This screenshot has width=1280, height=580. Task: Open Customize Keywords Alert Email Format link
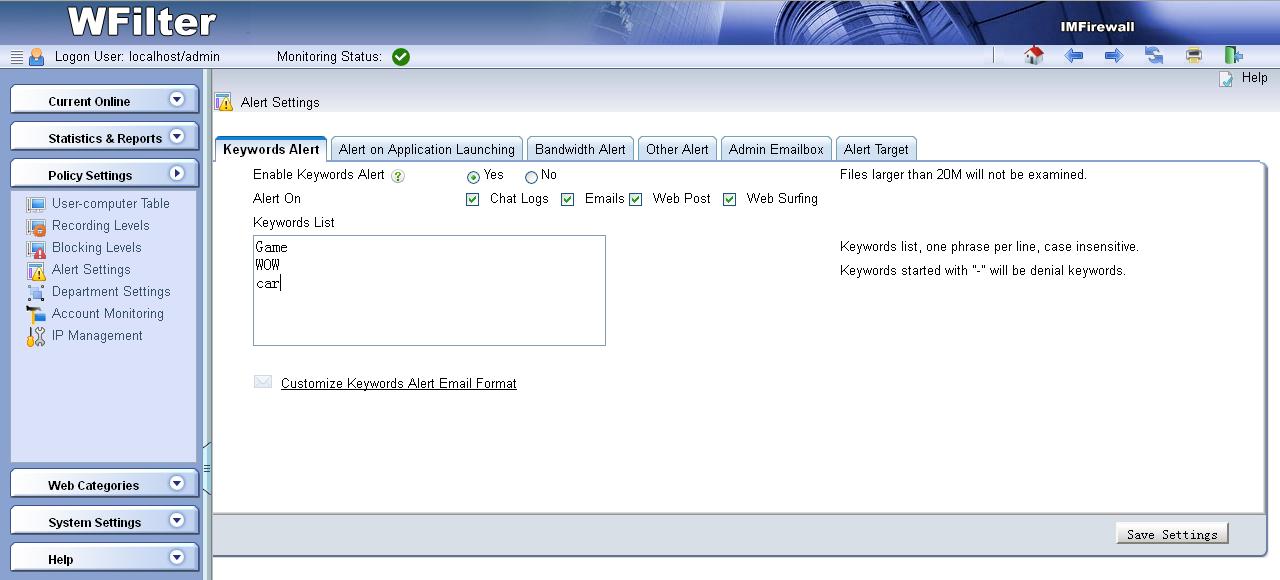pyautogui.click(x=398, y=383)
